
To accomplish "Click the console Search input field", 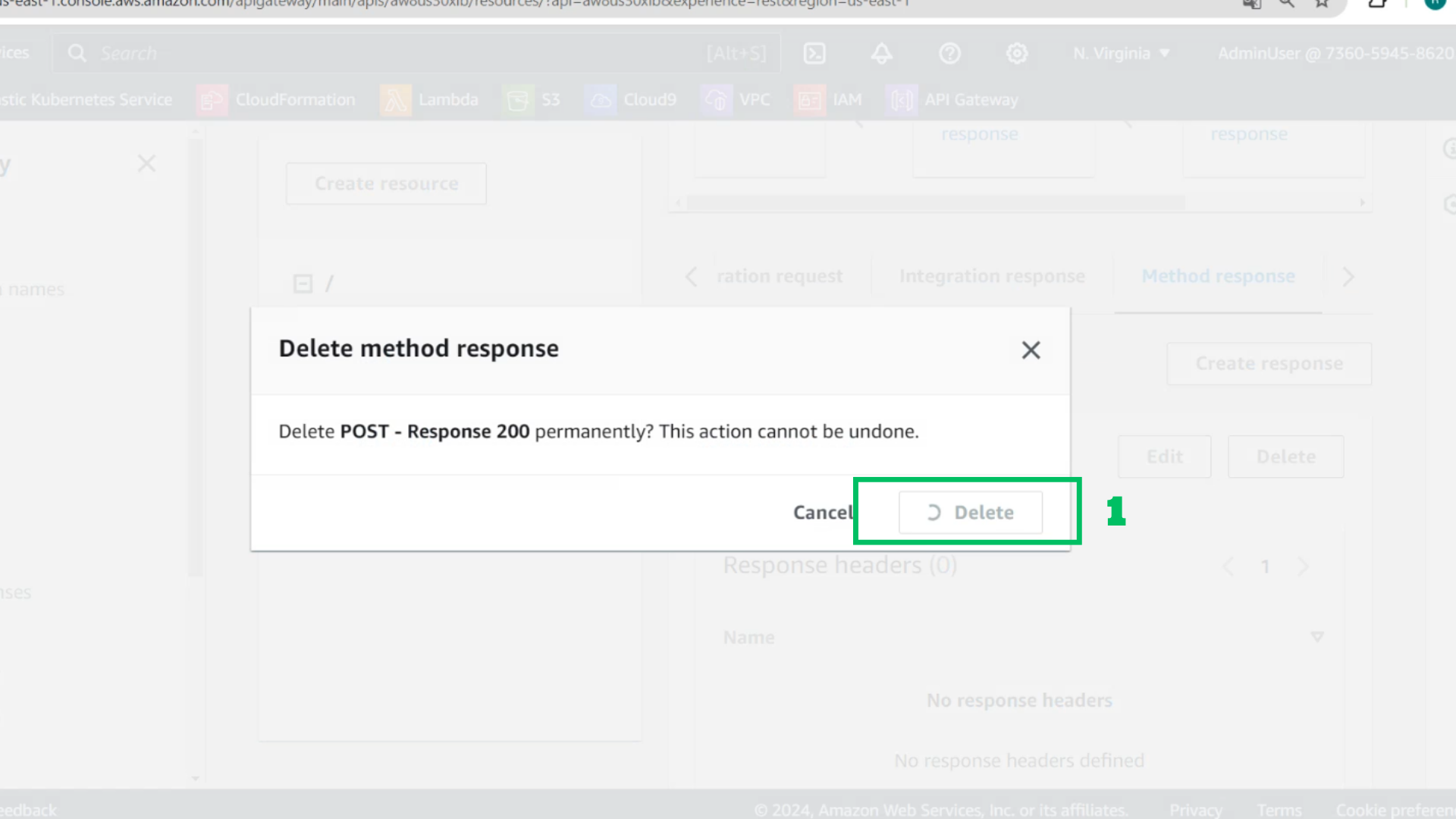I will (416, 53).
